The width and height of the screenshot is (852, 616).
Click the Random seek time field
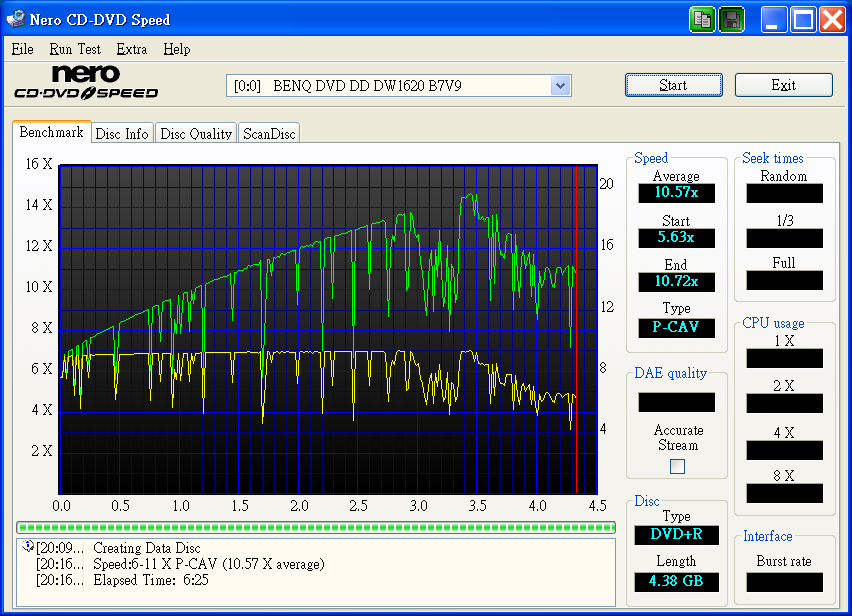click(785, 193)
